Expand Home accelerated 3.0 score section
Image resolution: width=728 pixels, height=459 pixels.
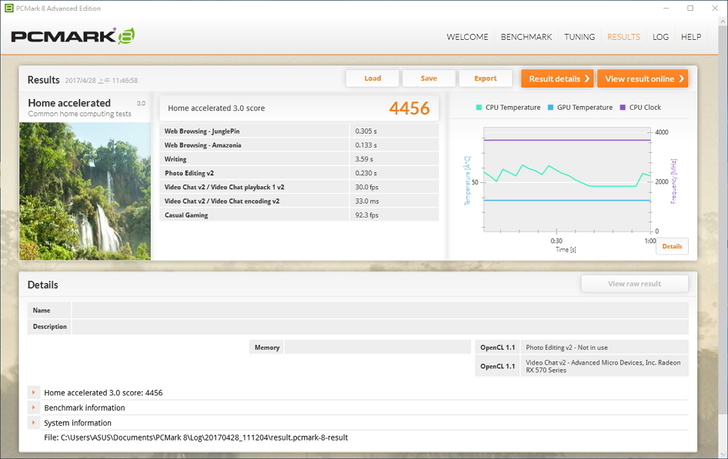[x=34, y=393]
